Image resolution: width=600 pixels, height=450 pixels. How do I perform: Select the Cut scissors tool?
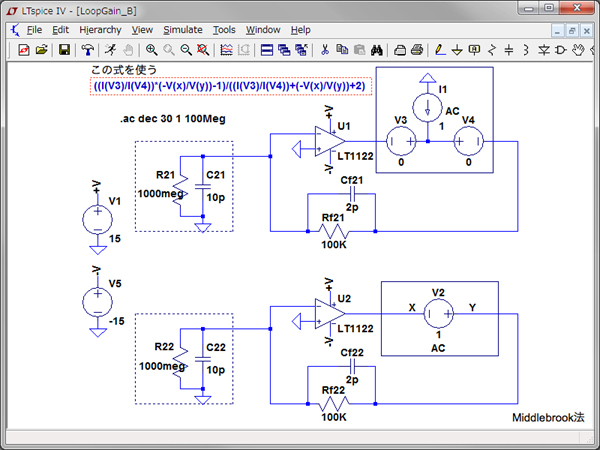pyautogui.click(x=325, y=49)
